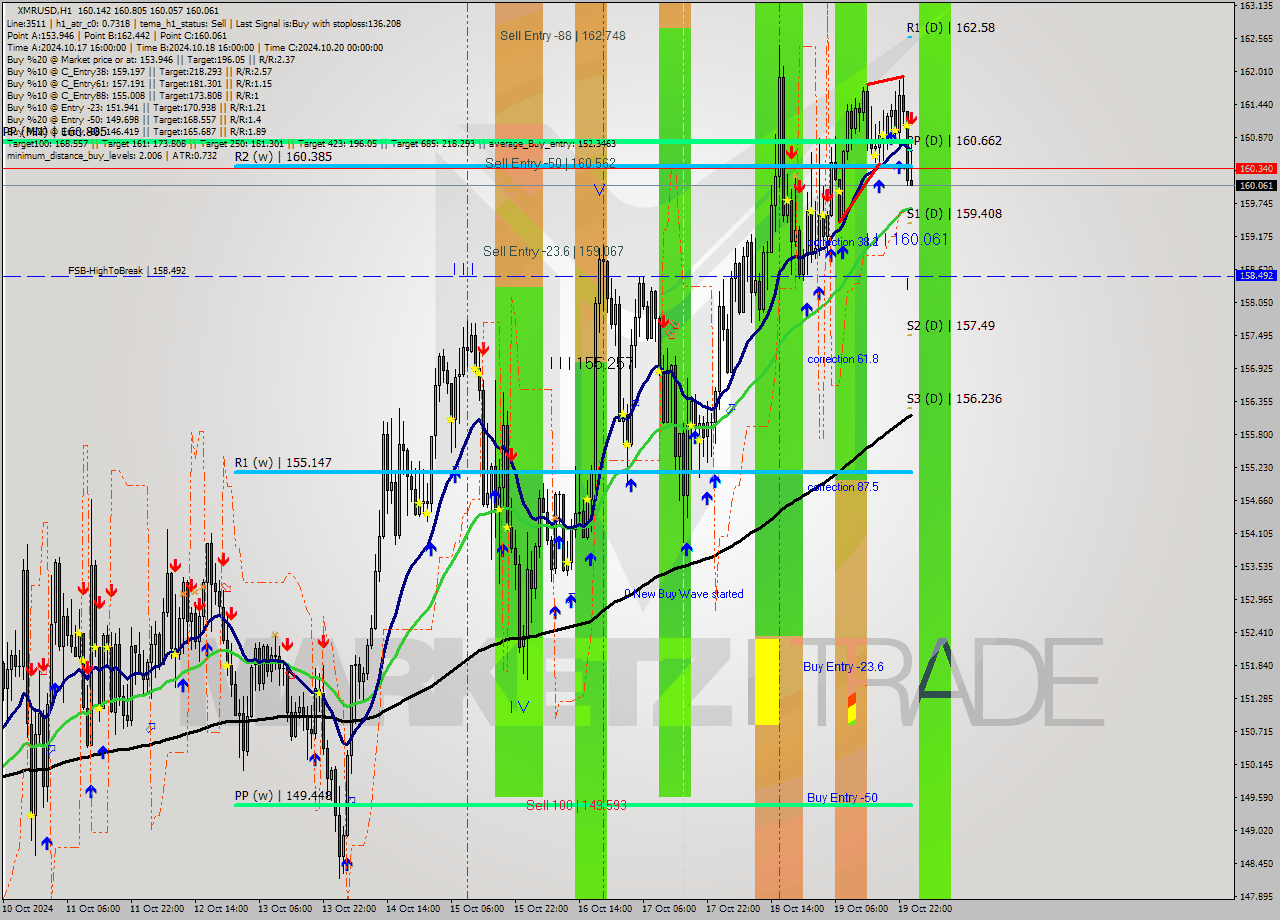Click the 'Sell Entry -23.6 | 159.067' label

coord(553,251)
